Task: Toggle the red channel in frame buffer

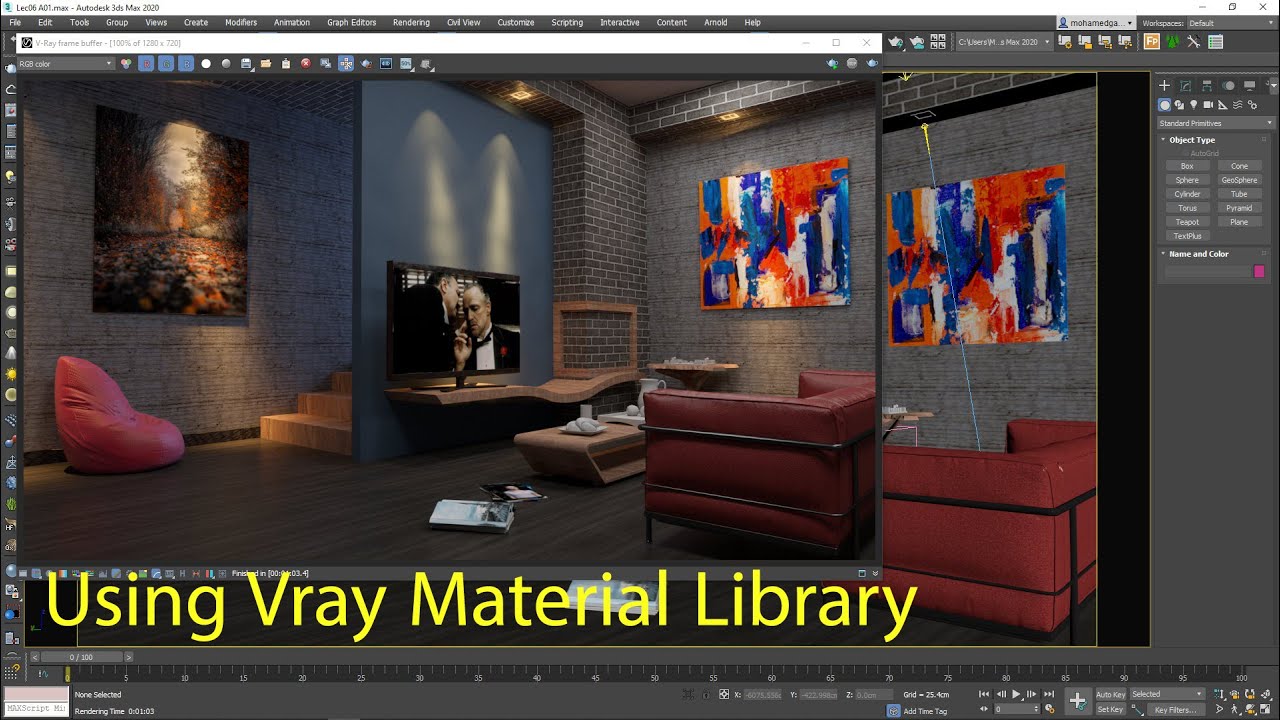Action: click(x=146, y=64)
